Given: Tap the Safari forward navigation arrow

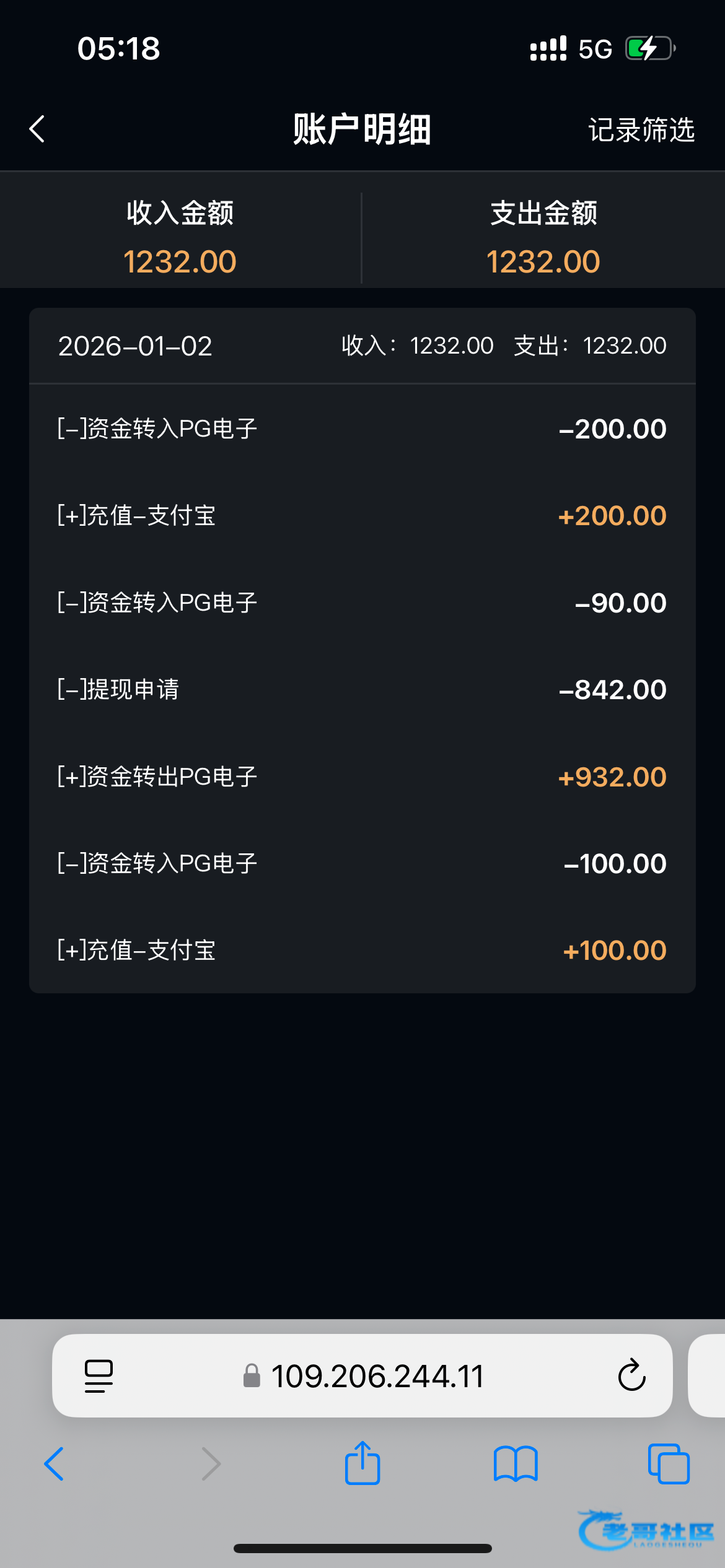Looking at the screenshot, I should [x=211, y=1464].
